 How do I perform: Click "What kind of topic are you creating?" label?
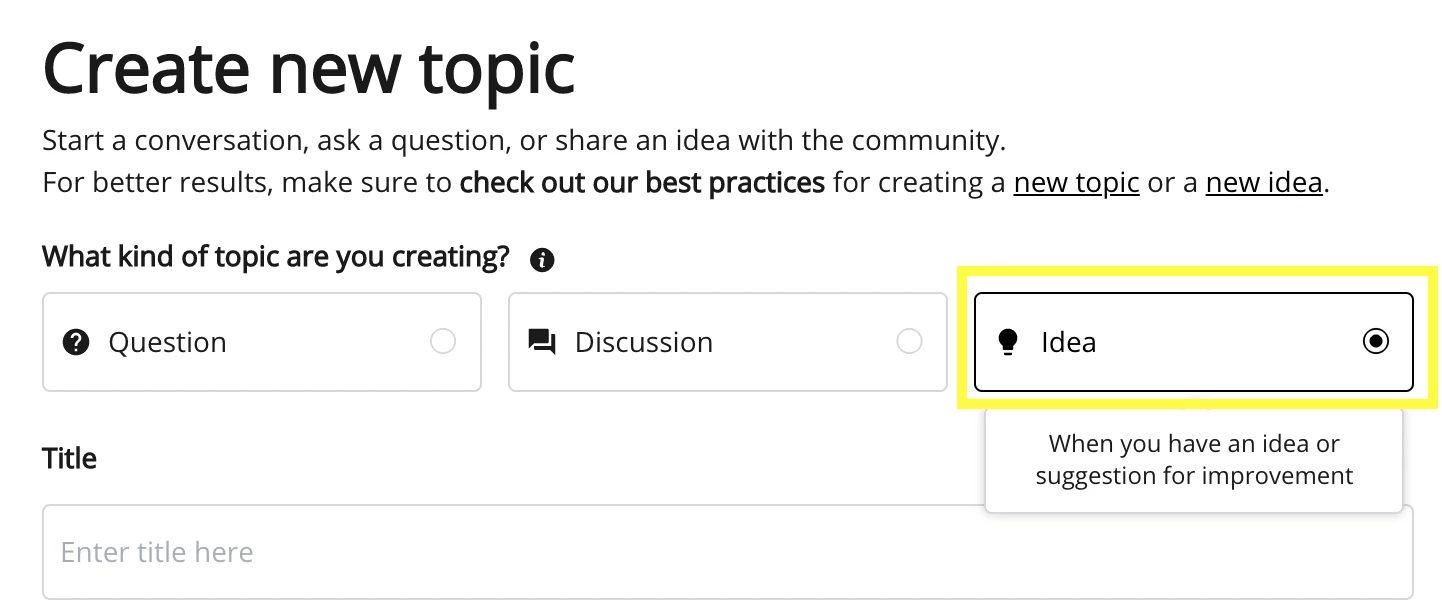coord(276,257)
